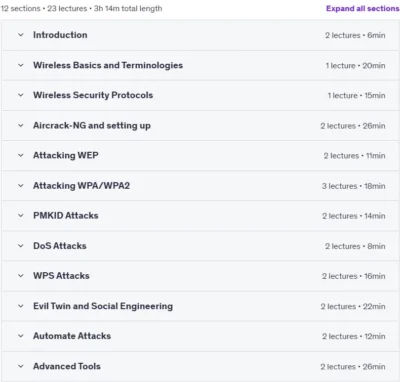This screenshot has height=382, width=400.
Task: Click the Automate Attacks chevron icon
Action: click(21, 336)
